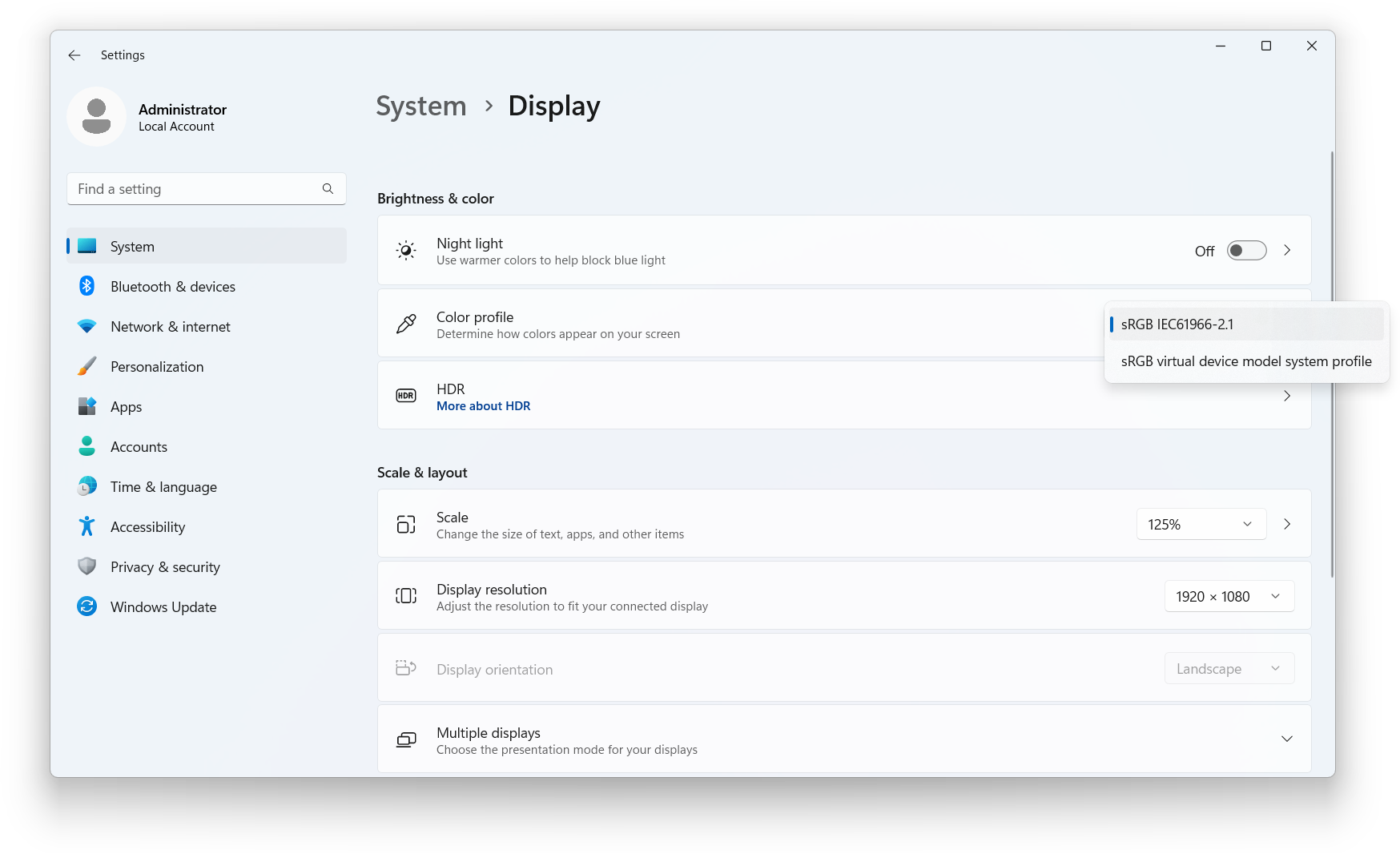Toggle the Night light switch
Image resolution: width=1400 pixels, height=854 pixels.
click(1247, 251)
